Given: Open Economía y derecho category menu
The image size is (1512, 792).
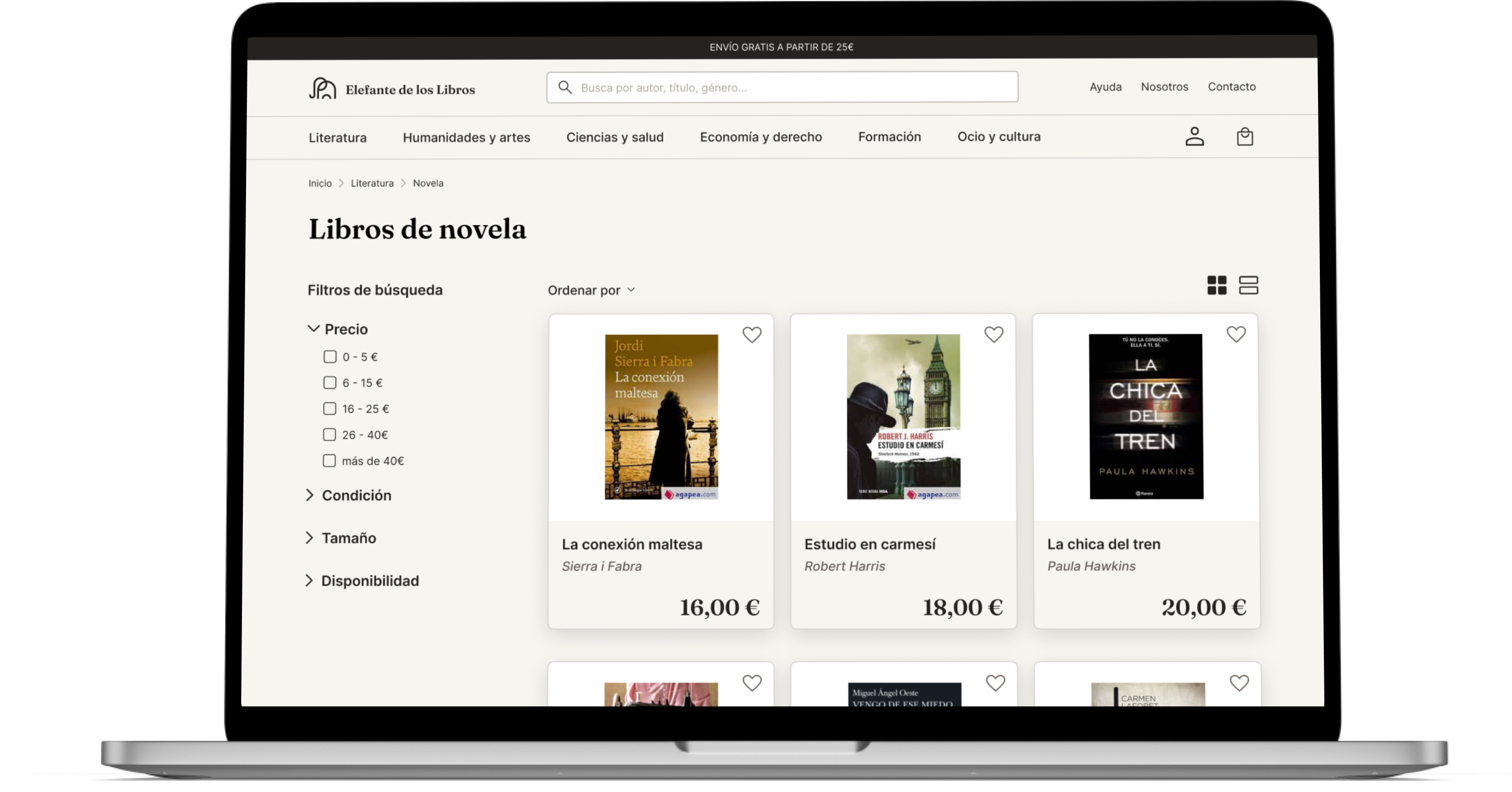Looking at the screenshot, I should point(760,137).
